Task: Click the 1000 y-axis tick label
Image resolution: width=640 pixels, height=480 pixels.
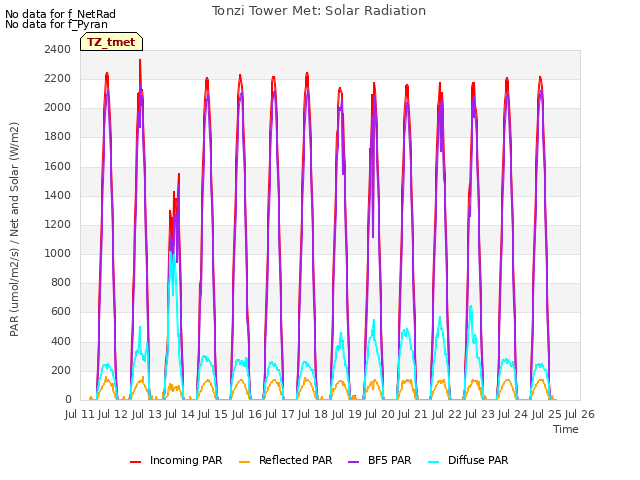Action: (58, 253)
